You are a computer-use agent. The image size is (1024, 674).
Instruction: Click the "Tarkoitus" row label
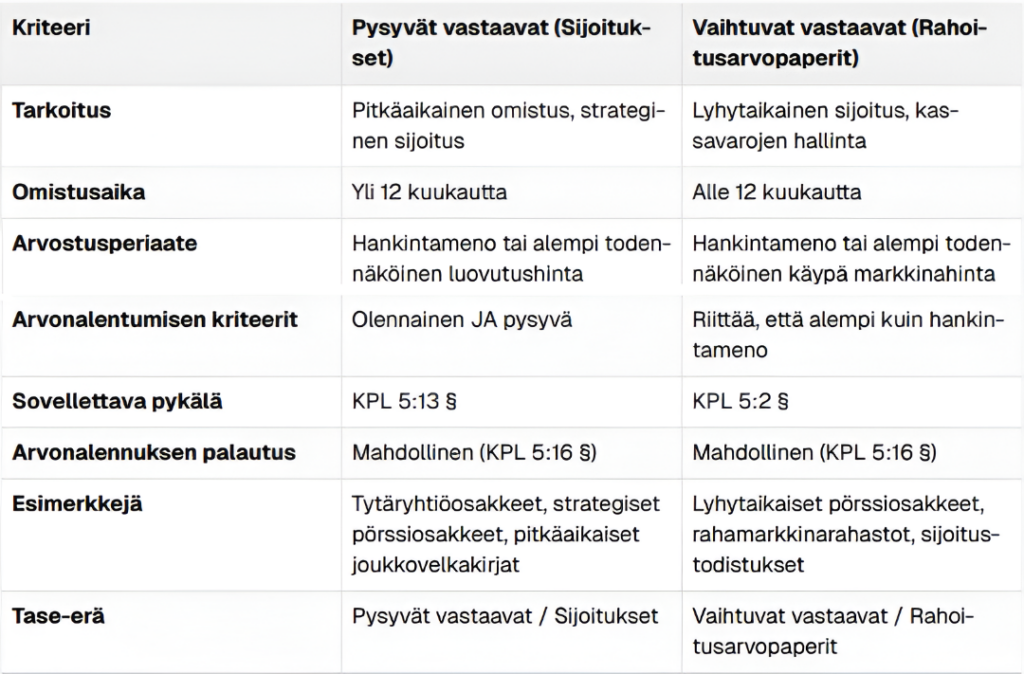pyautogui.click(x=61, y=110)
